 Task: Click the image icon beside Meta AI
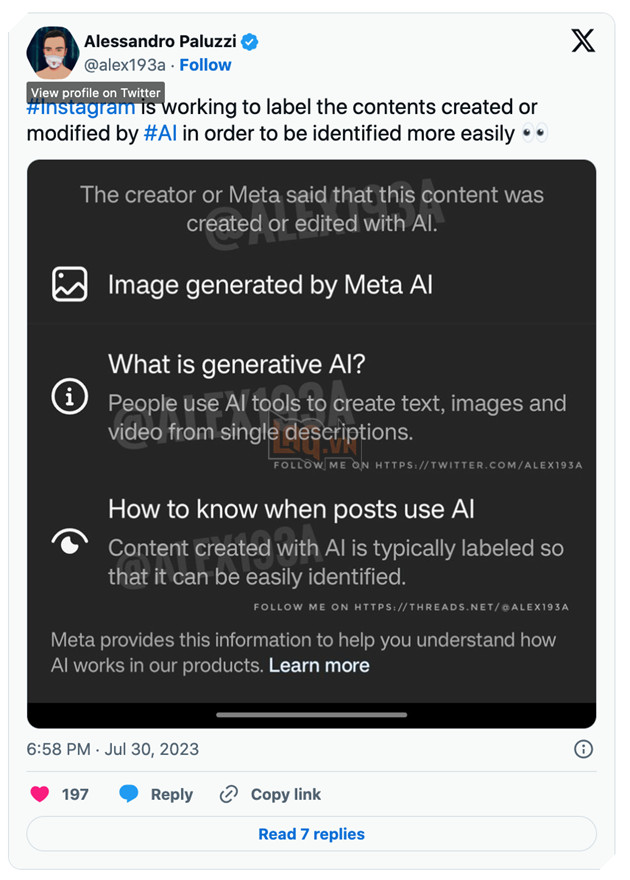[70, 285]
